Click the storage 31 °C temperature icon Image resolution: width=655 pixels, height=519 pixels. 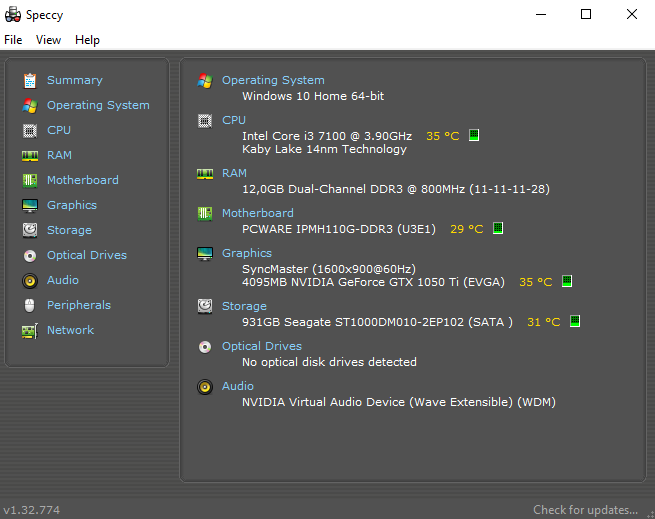[x=575, y=321]
